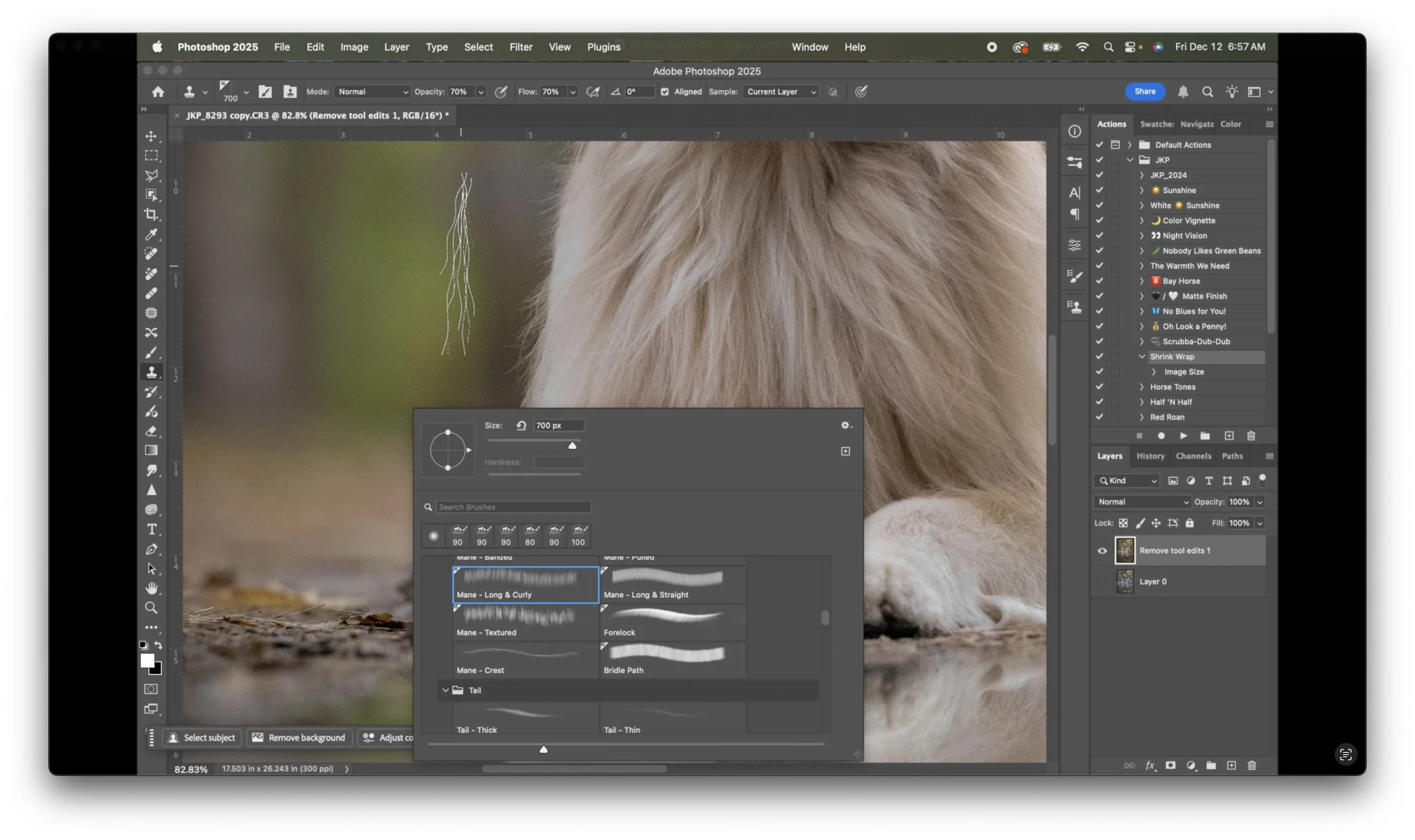Click the Share button
The image size is (1415, 840).
(1144, 92)
